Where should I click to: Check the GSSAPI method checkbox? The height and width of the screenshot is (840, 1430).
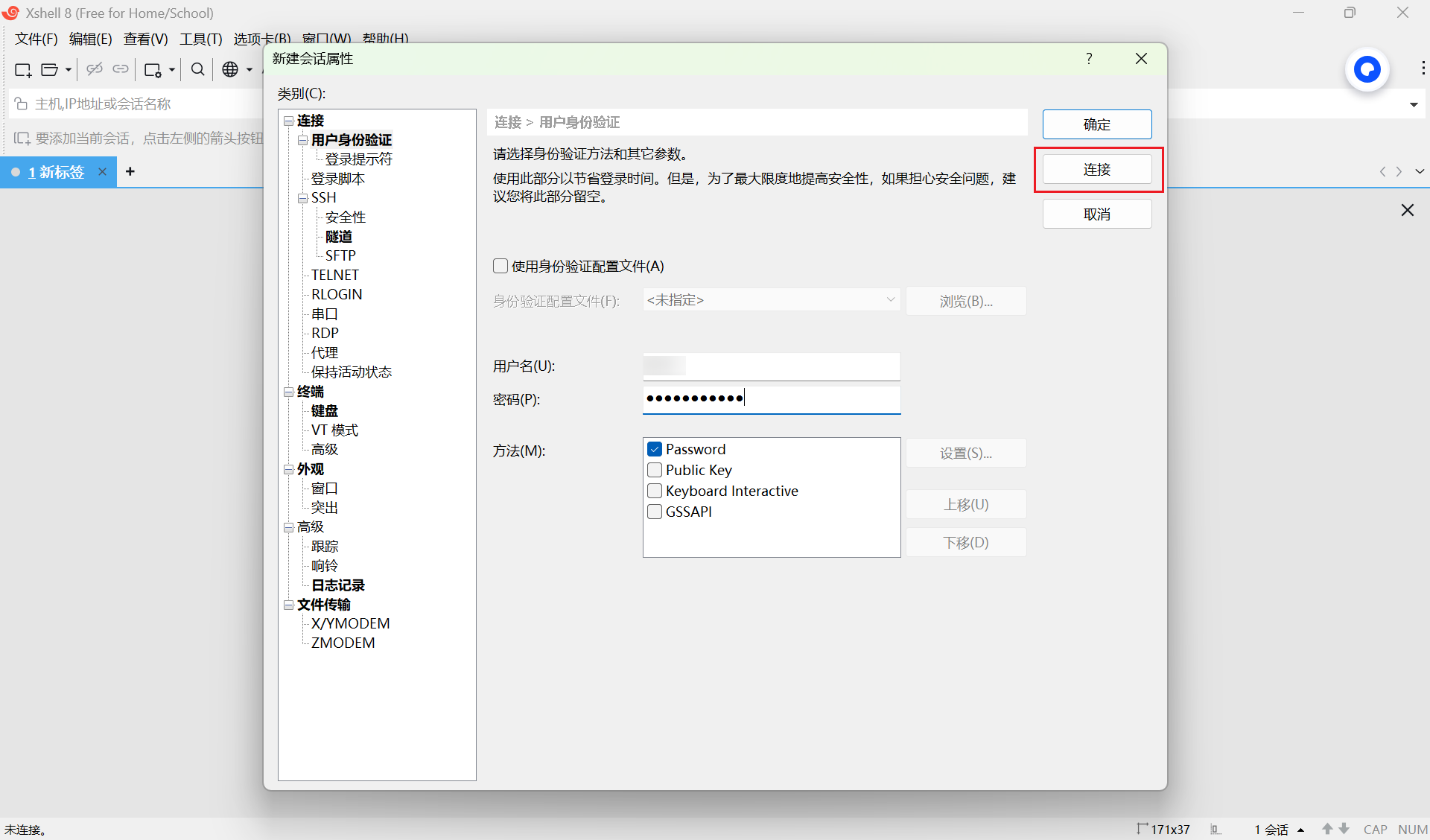coord(655,512)
